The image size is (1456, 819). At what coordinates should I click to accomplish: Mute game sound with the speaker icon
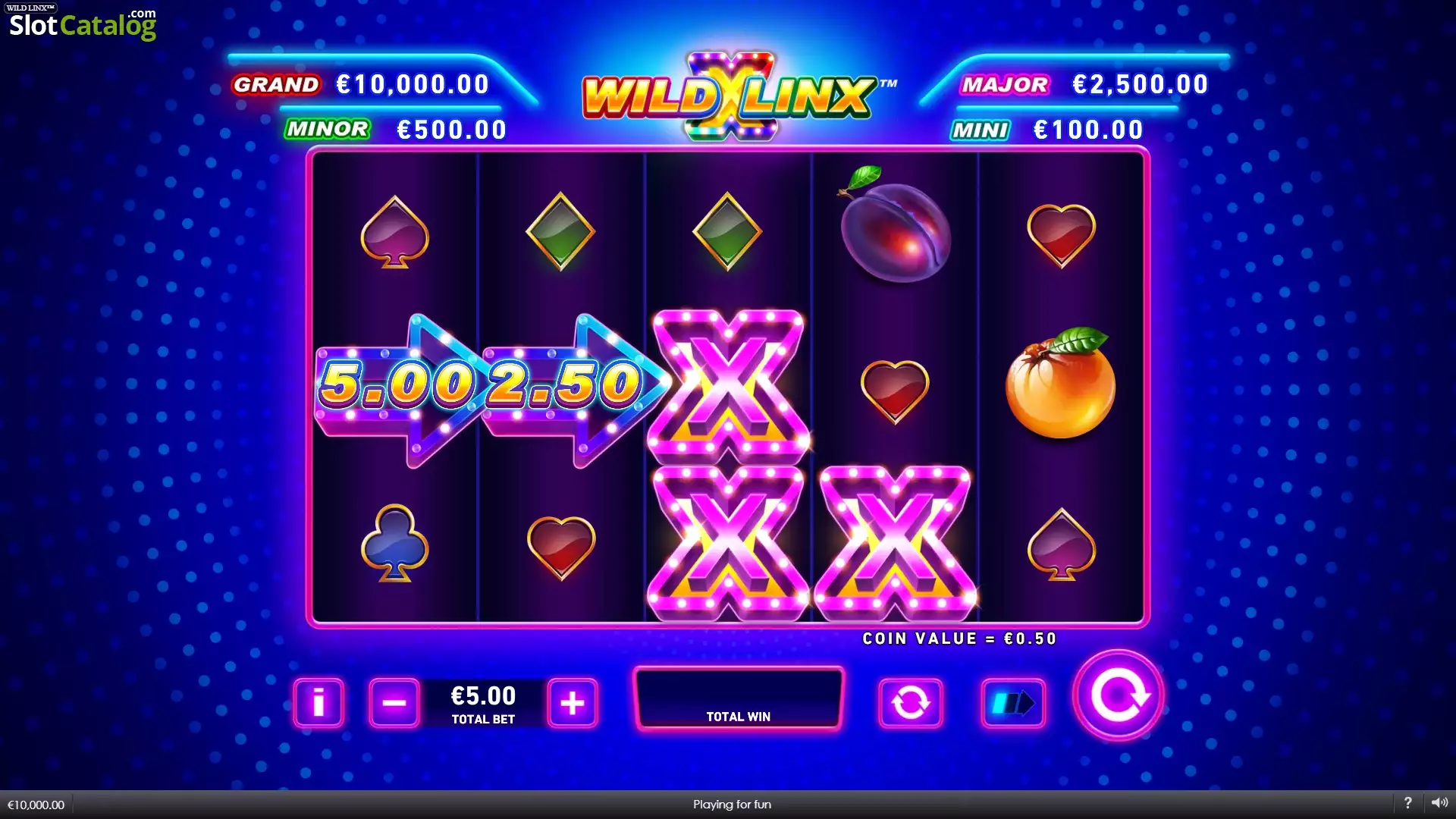pos(1439,803)
